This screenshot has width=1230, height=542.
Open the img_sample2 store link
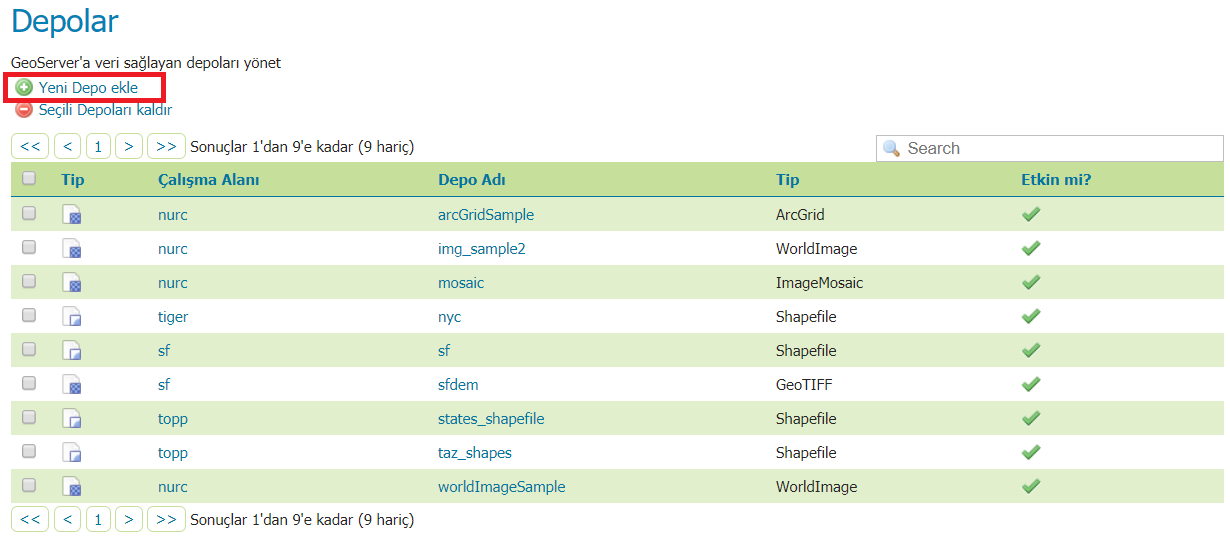click(x=481, y=249)
